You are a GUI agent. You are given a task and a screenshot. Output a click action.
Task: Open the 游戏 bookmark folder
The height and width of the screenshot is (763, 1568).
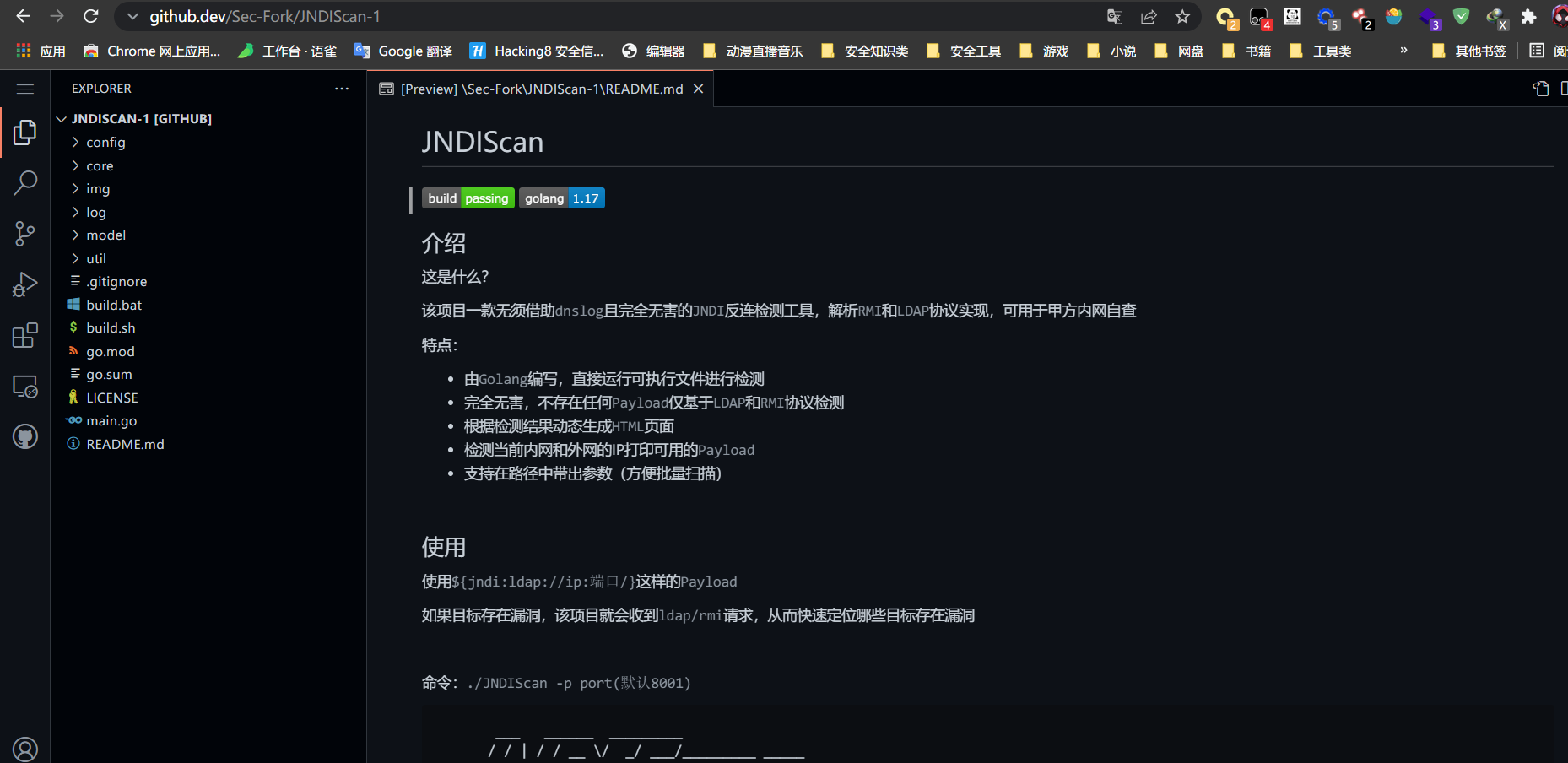pos(1044,51)
